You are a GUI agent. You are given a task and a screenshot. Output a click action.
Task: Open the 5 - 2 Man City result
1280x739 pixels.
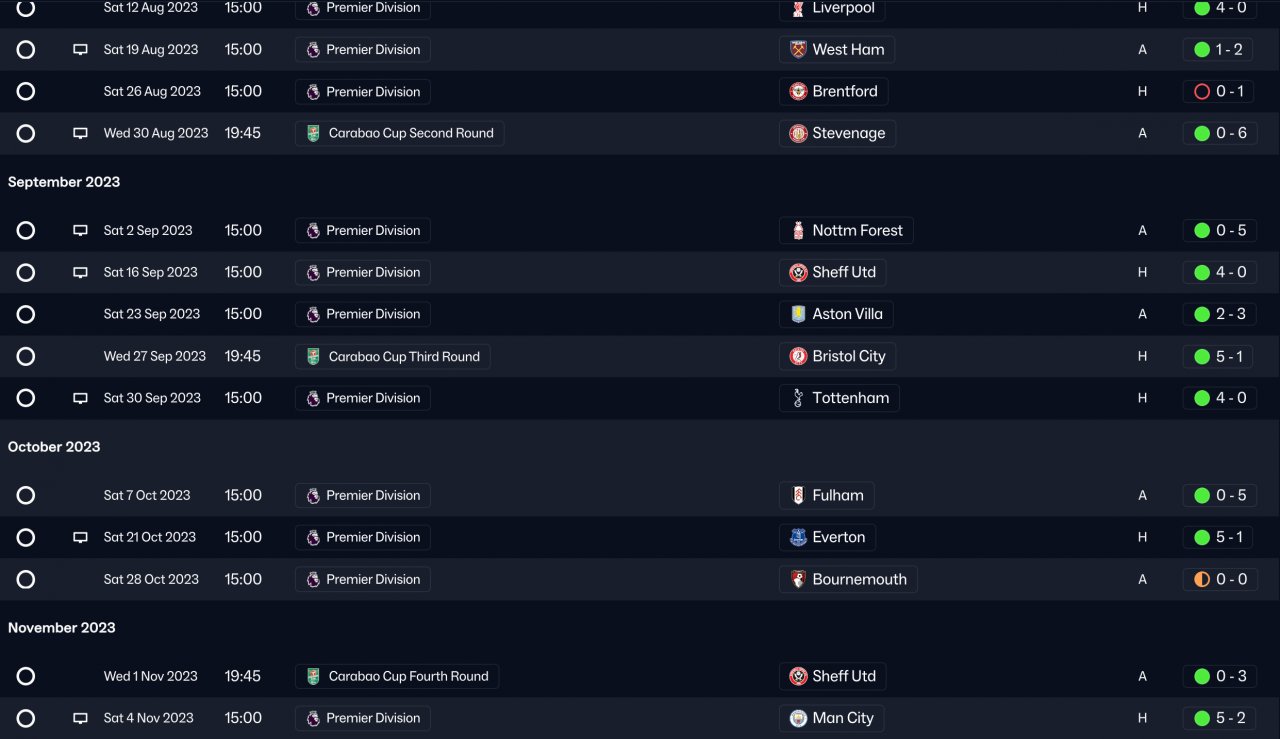(1221, 718)
